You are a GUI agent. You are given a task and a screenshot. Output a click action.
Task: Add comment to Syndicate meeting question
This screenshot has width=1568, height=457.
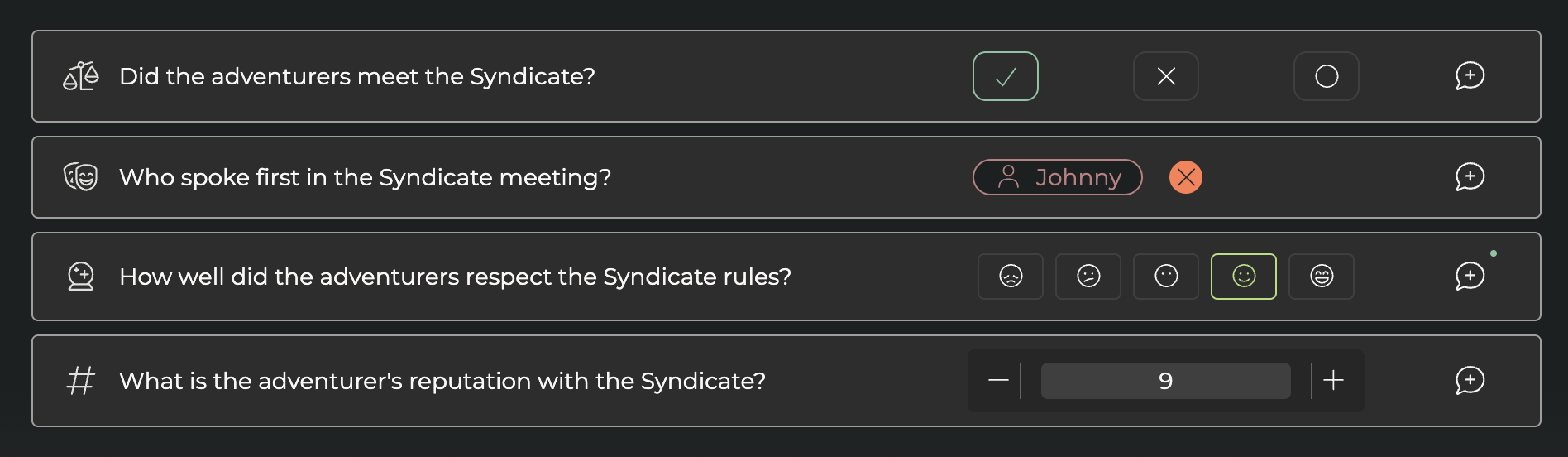(1470, 76)
